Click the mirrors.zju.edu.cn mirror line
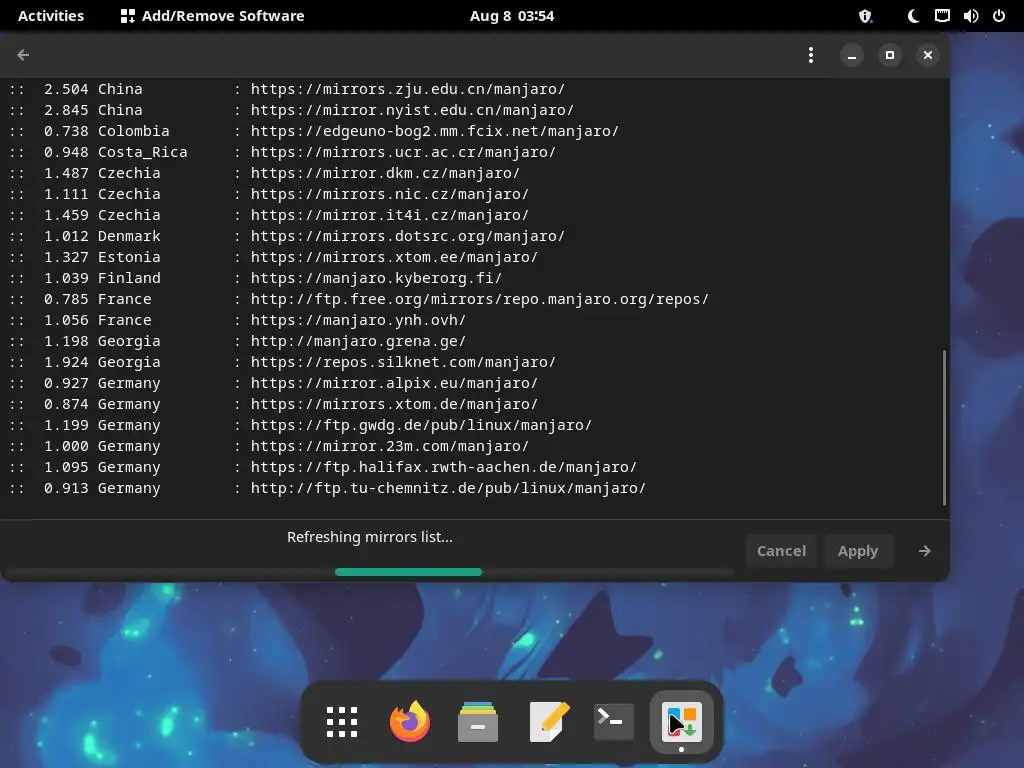This screenshot has width=1024, height=768. (287, 89)
